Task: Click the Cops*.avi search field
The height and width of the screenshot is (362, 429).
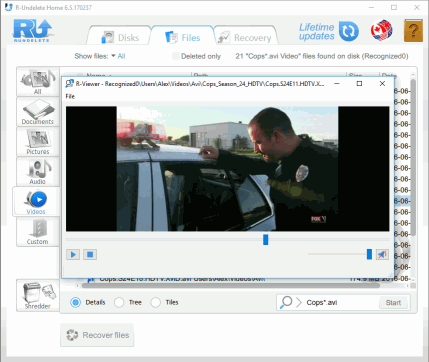Action: pyautogui.click(x=340, y=303)
